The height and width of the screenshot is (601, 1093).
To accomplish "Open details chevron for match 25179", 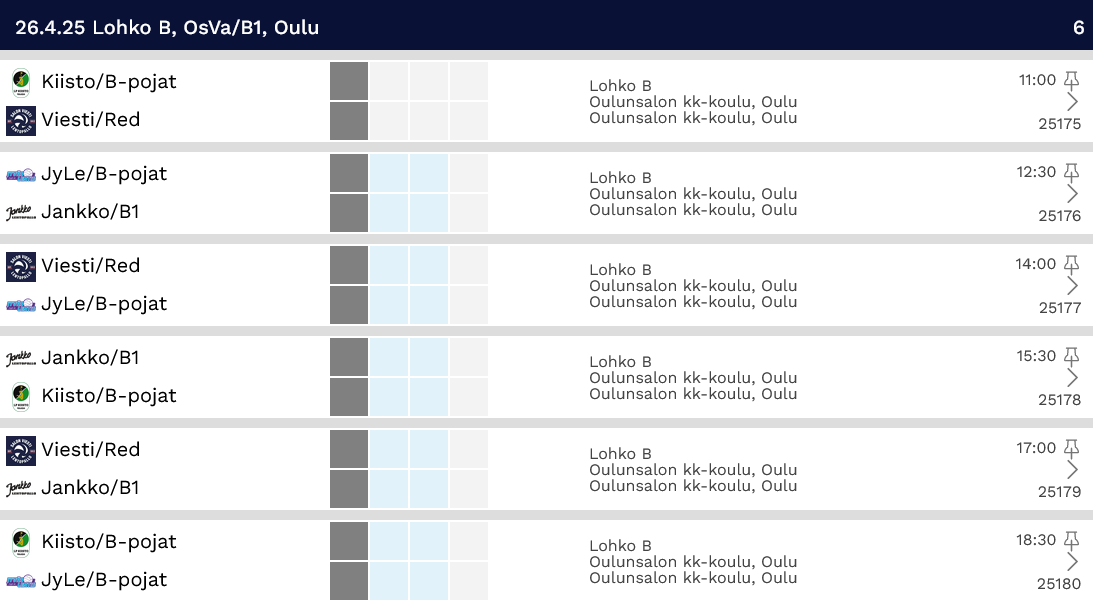I will [1073, 470].
